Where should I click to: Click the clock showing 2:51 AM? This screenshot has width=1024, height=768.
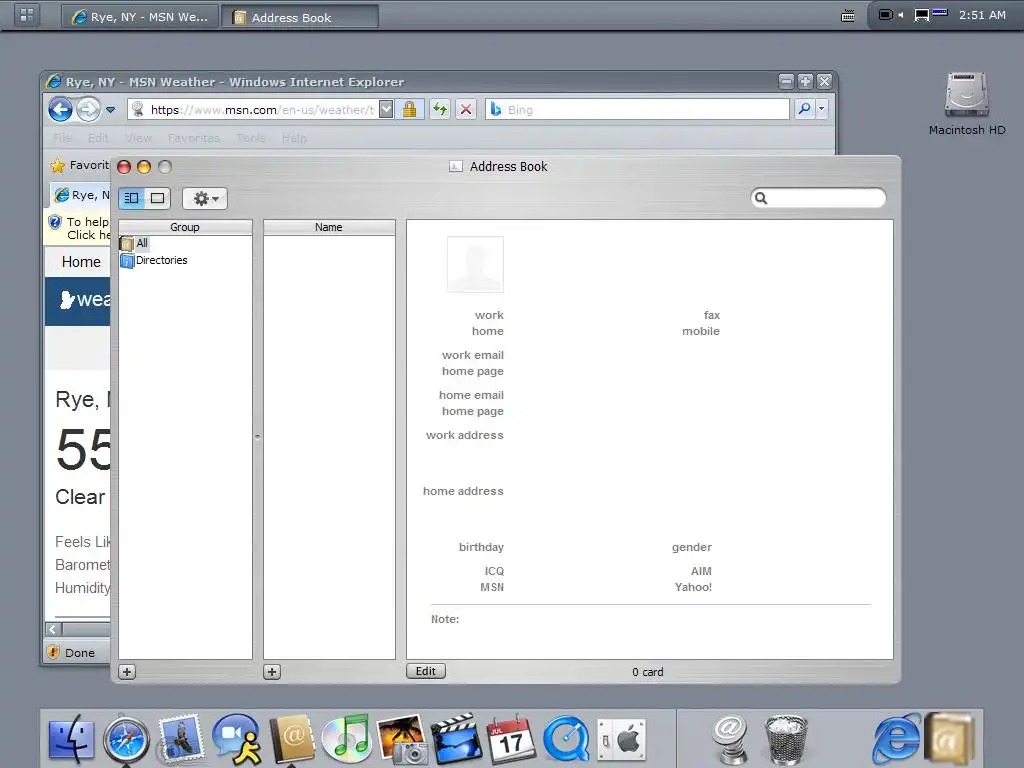coord(982,15)
